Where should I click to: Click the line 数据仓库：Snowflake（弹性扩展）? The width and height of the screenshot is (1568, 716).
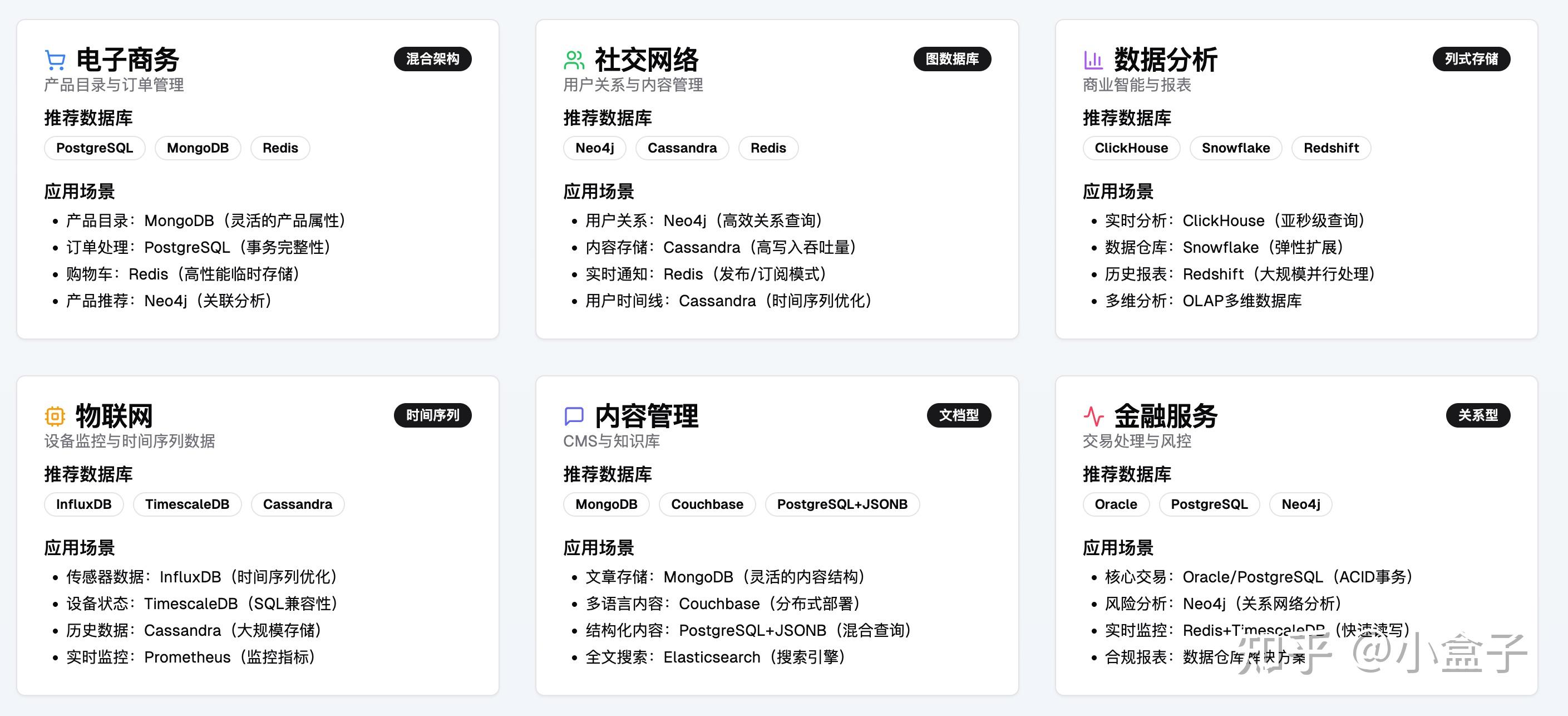(1225, 247)
